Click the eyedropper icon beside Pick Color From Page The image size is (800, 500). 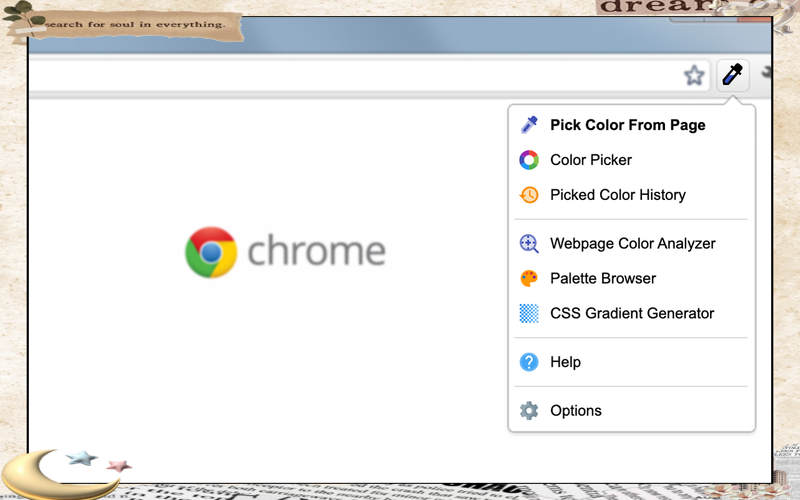coord(529,124)
